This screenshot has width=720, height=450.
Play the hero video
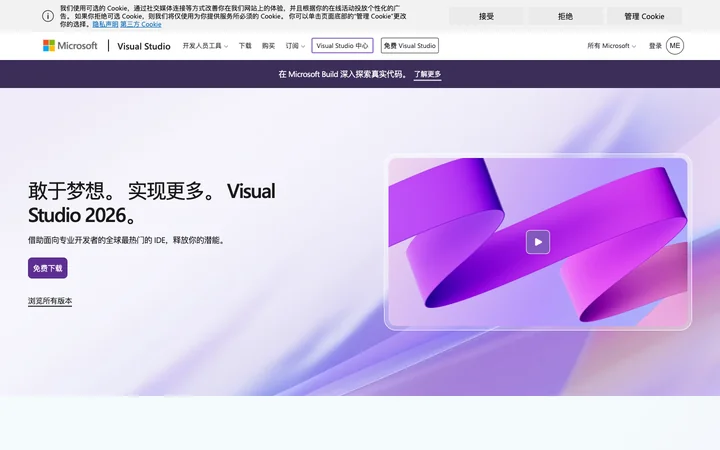[x=538, y=242]
